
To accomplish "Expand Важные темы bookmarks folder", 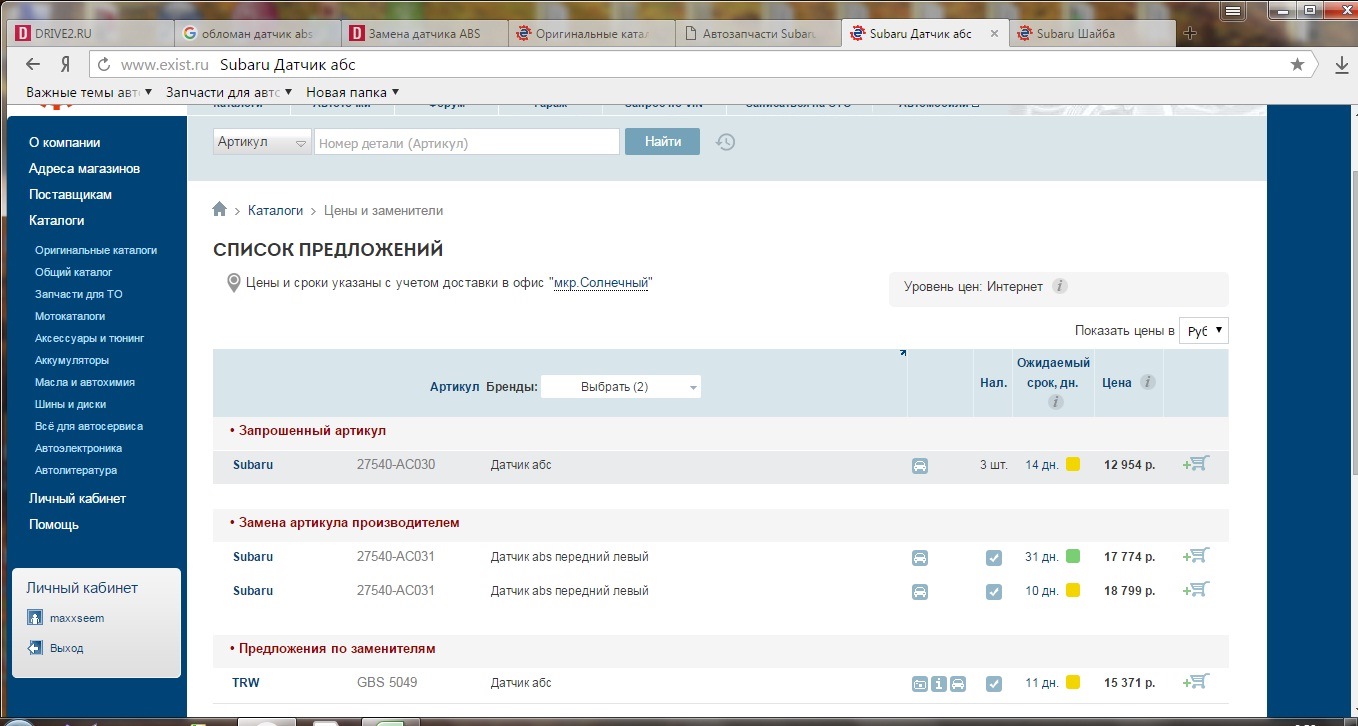I will pos(89,92).
